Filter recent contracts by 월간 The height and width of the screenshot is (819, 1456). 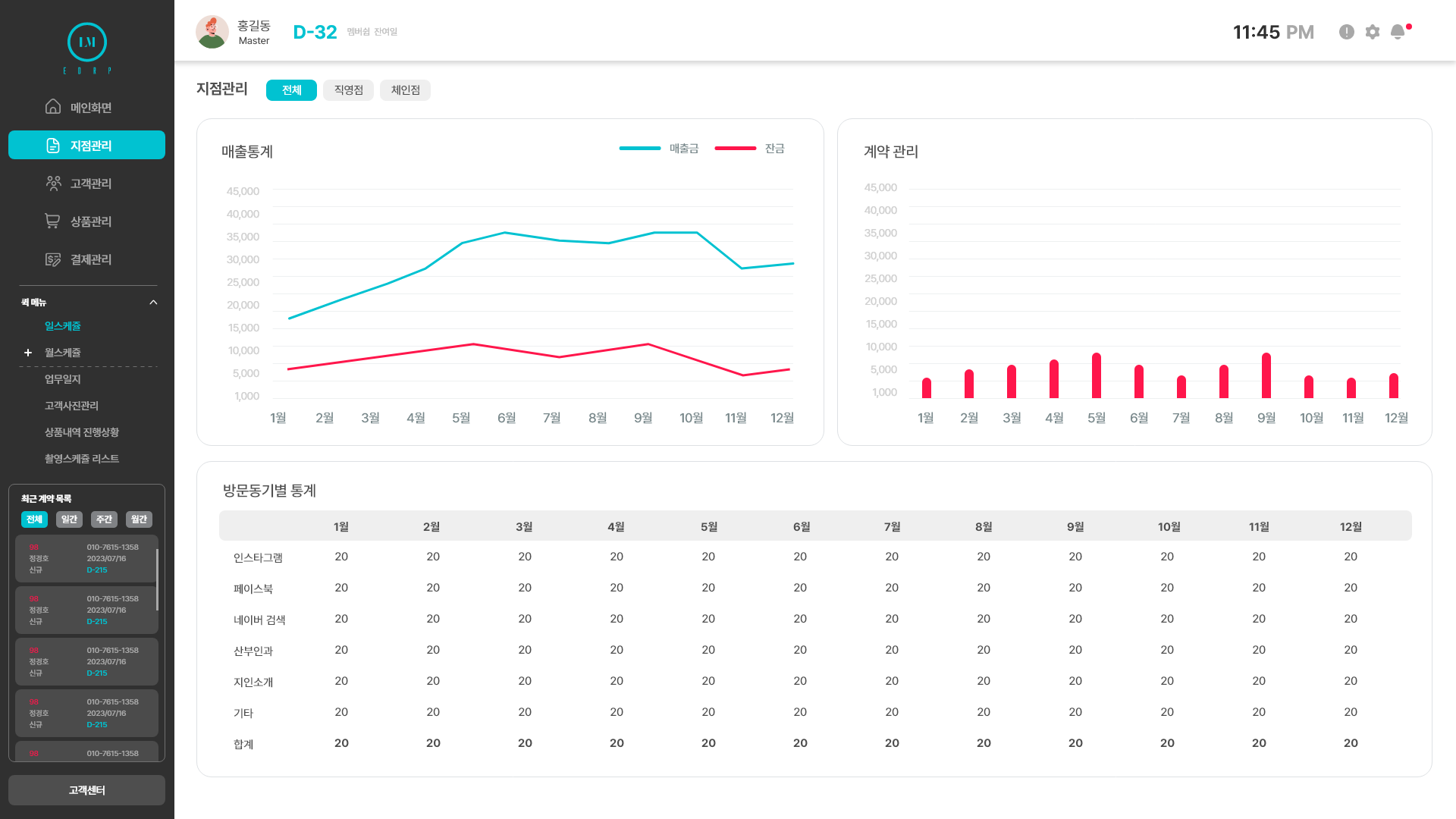click(139, 519)
